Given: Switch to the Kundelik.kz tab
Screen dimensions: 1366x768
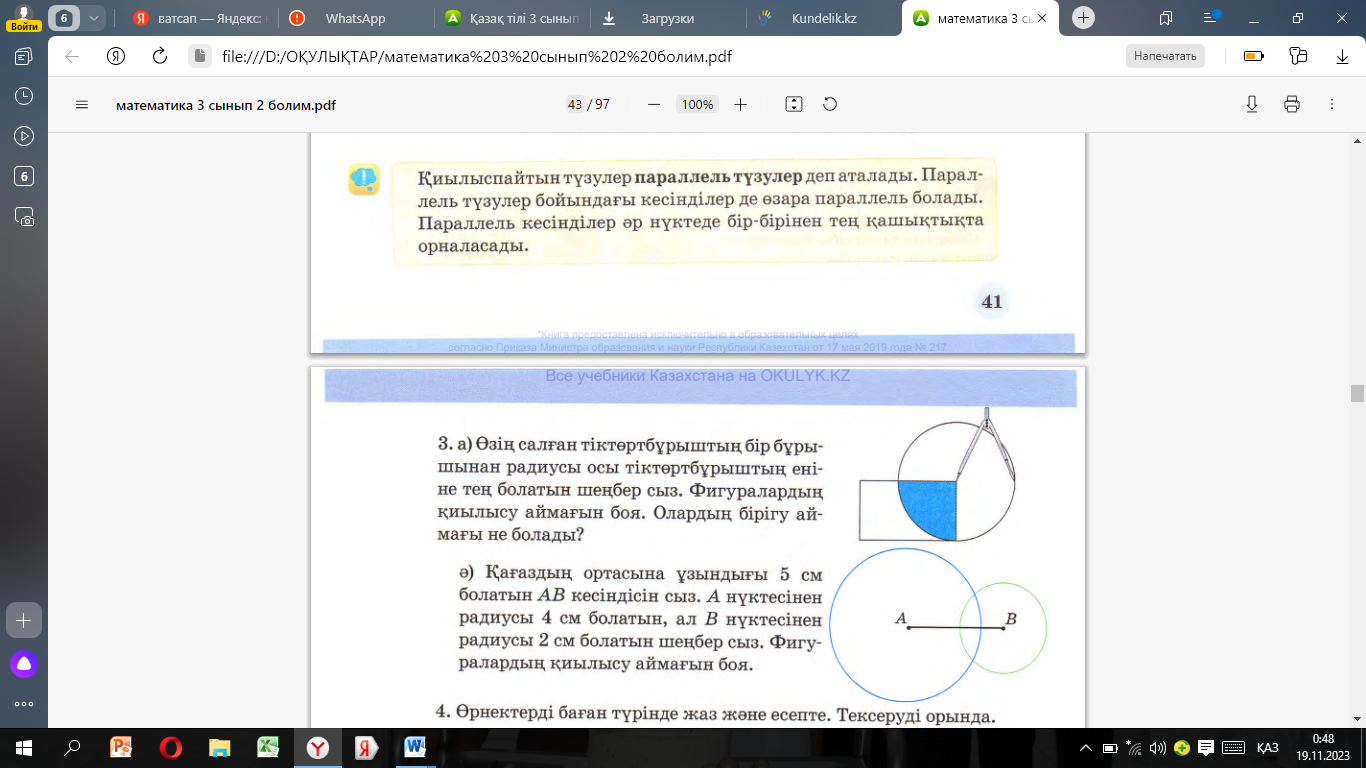Looking at the screenshot, I should [x=824, y=18].
